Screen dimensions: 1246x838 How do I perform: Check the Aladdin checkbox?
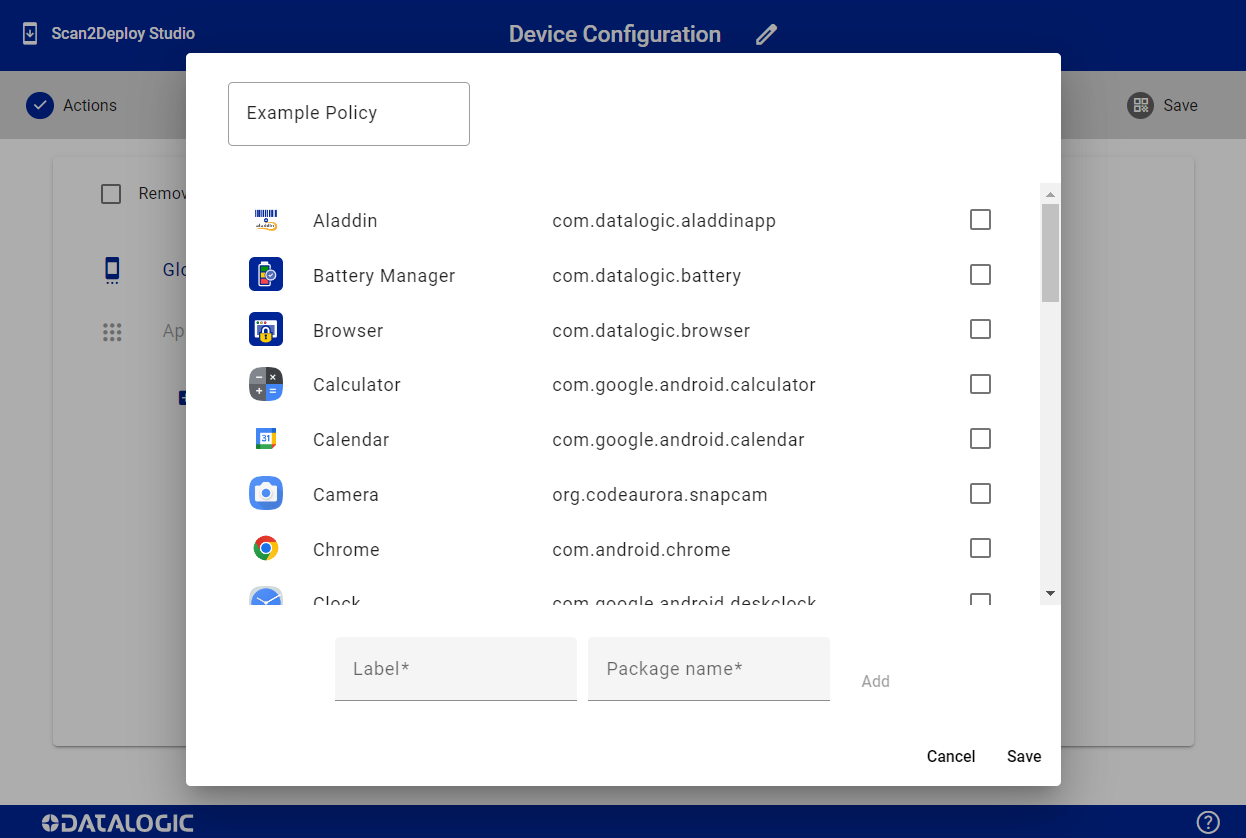tap(981, 220)
